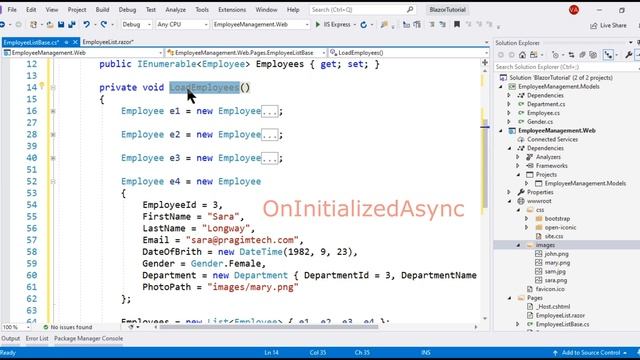Click the Solution Explorer Switch Views icon
This screenshot has width=640, height=360.
pyautogui.click(x=533, y=55)
